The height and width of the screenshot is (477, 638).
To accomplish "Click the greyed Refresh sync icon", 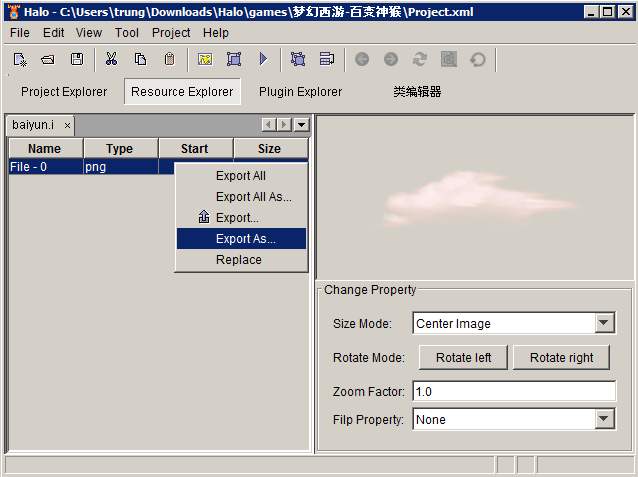I will [x=420, y=59].
